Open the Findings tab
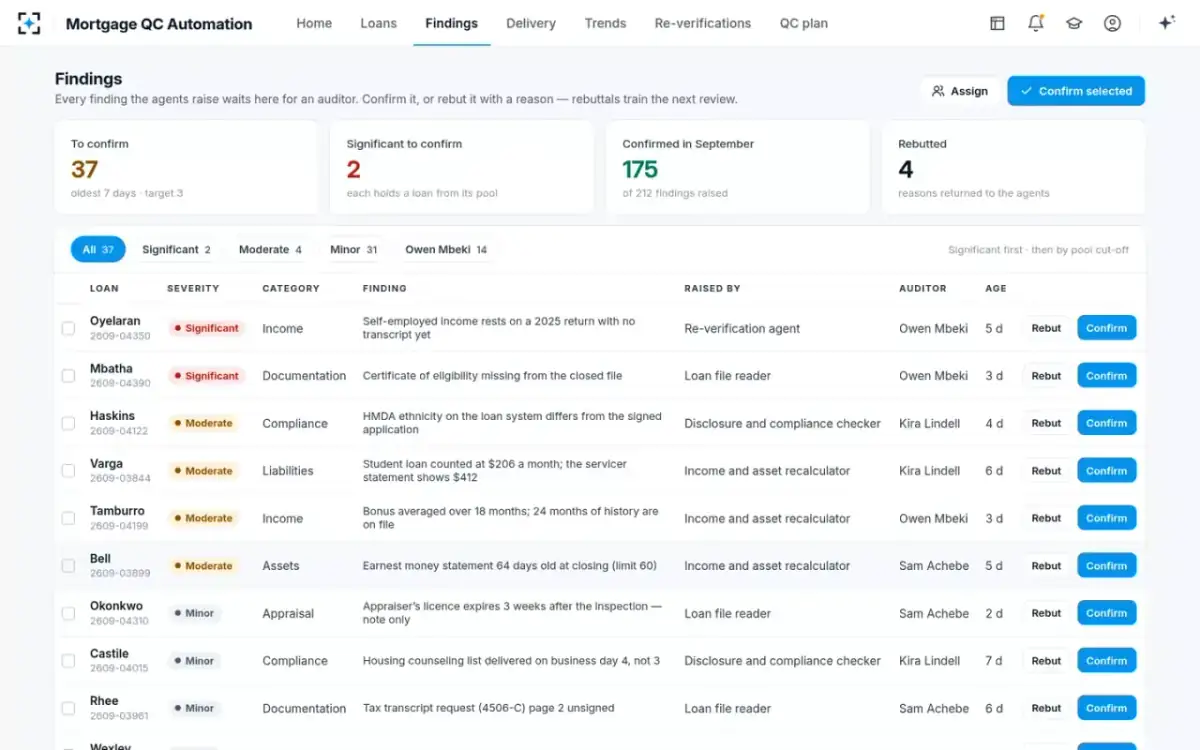Image resolution: width=1200 pixels, height=750 pixels. (451, 23)
